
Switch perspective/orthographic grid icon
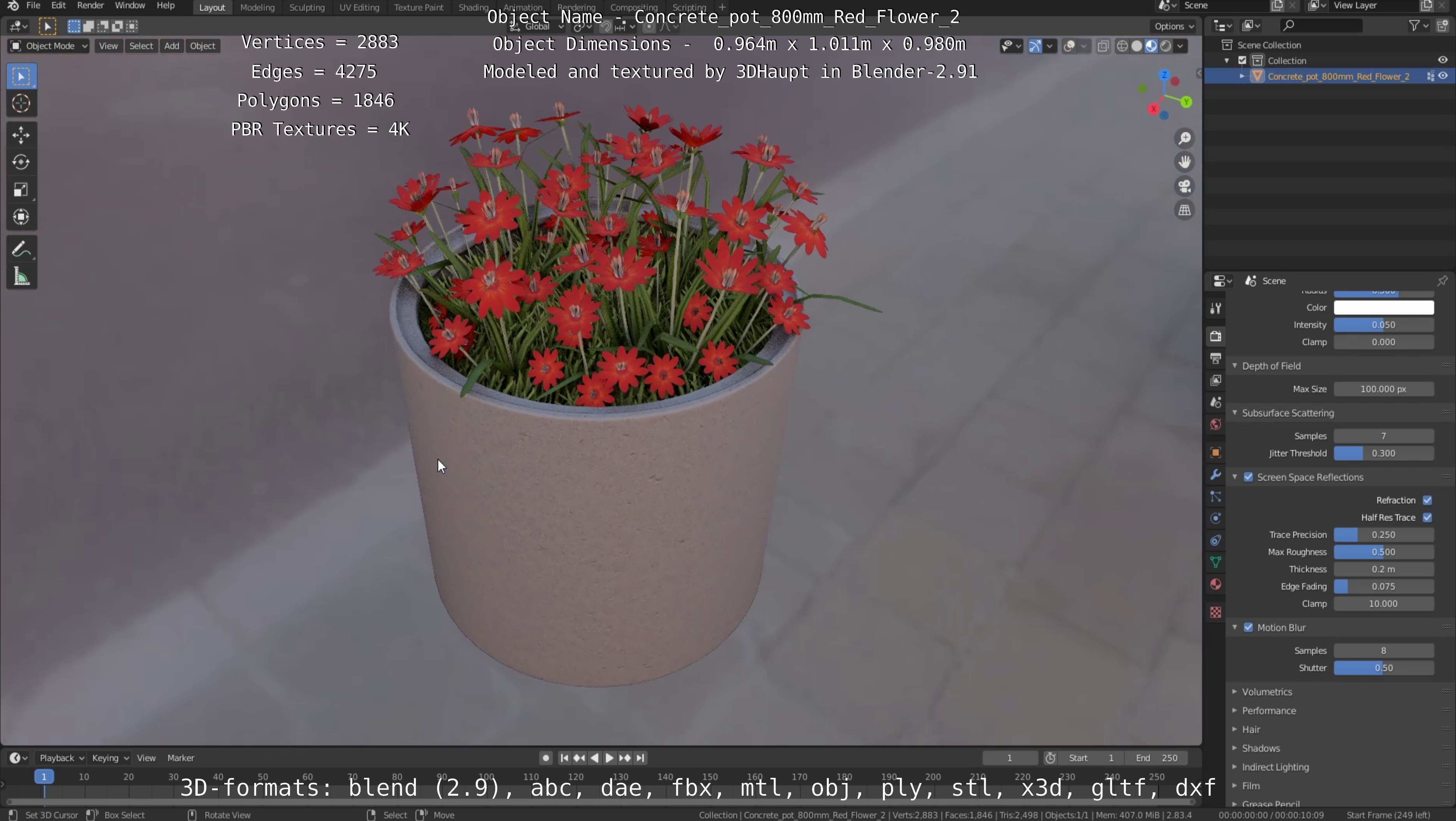(x=1184, y=210)
